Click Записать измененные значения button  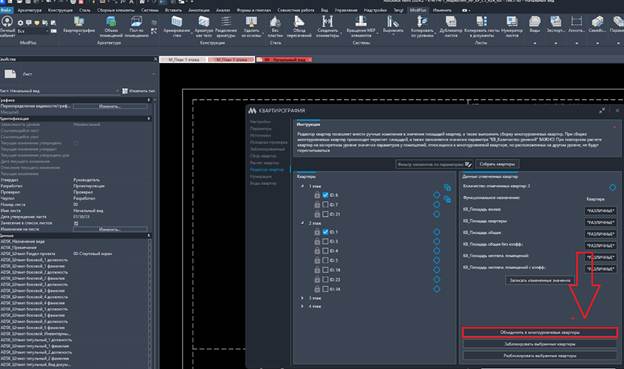pyautogui.click(x=540, y=280)
